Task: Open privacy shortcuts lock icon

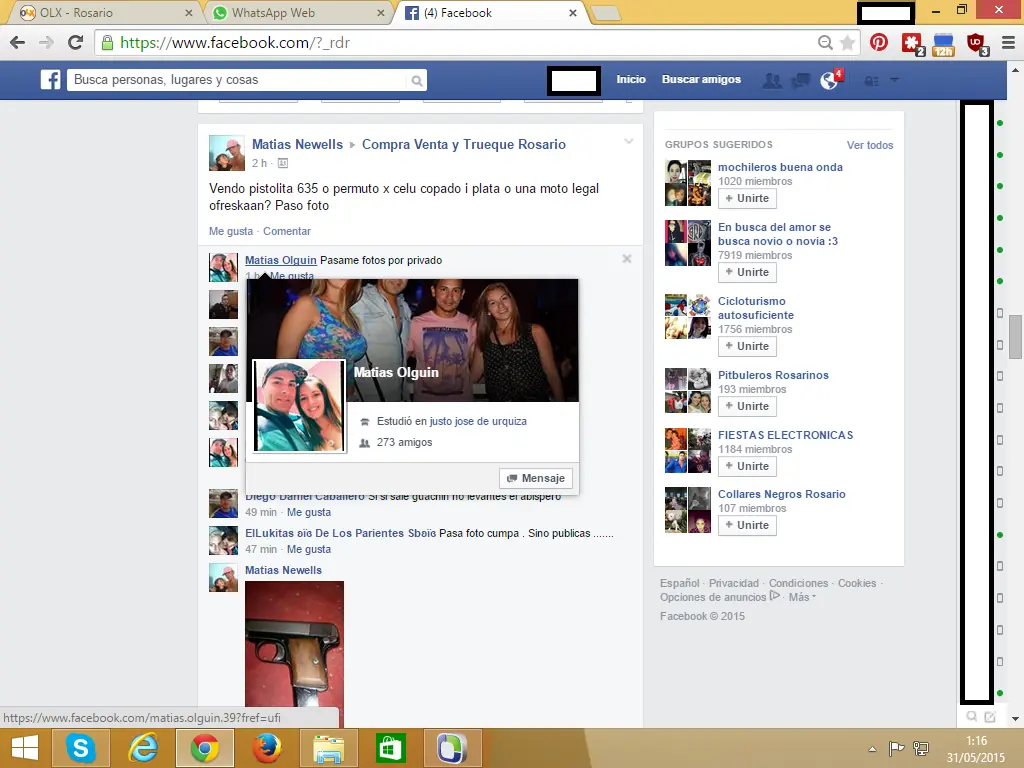Action: pyautogui.click(x=873, y=80)
